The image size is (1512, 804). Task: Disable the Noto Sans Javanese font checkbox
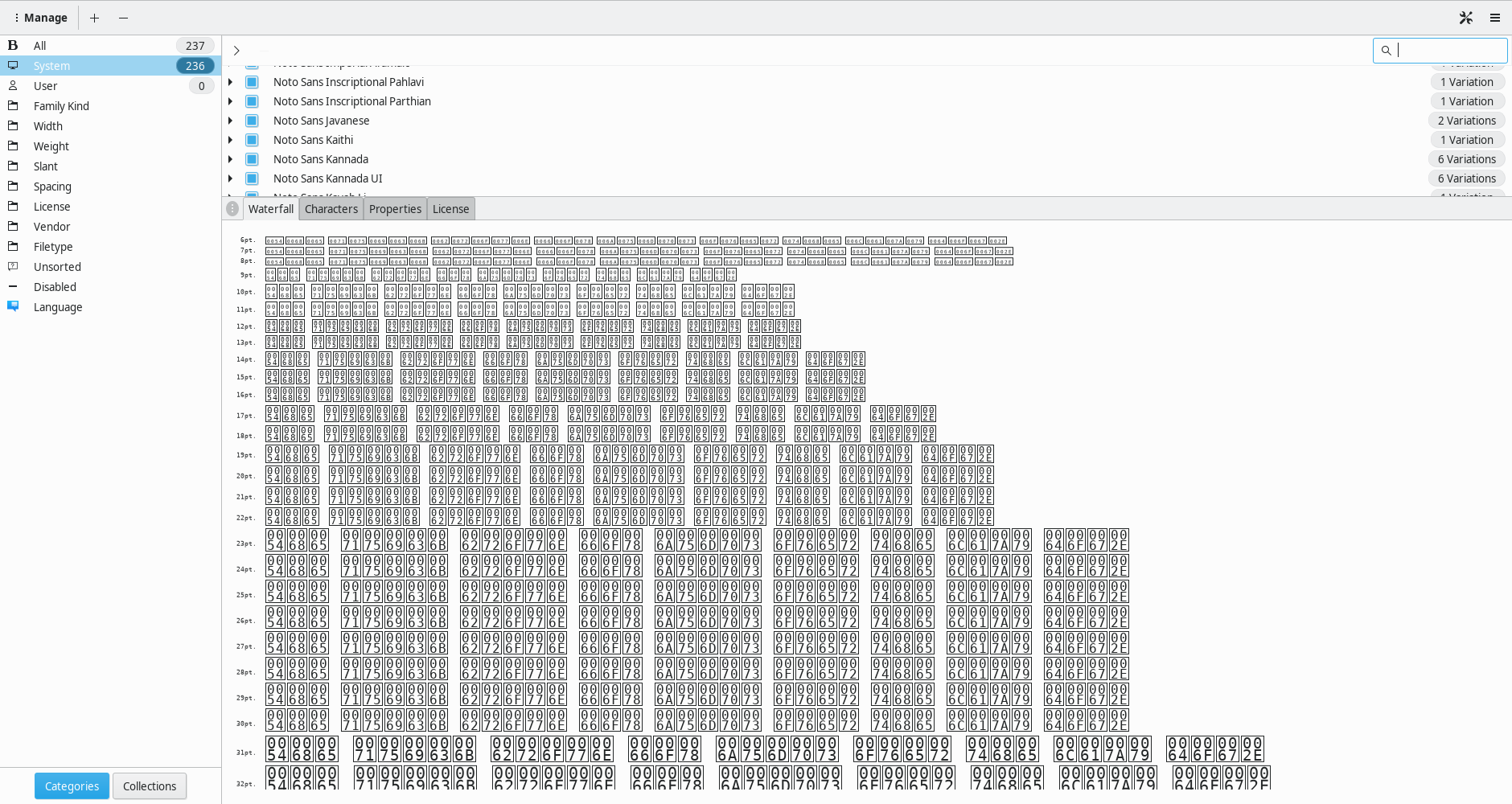pos(252,120)
